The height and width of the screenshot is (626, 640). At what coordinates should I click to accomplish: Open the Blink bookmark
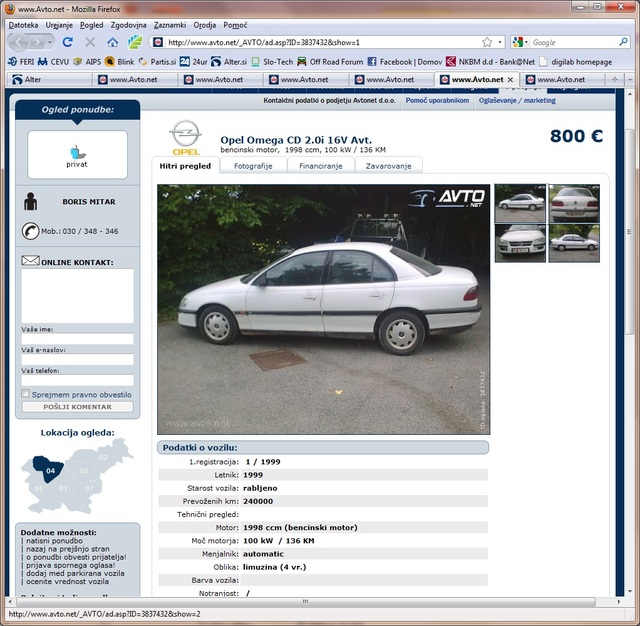119,62
